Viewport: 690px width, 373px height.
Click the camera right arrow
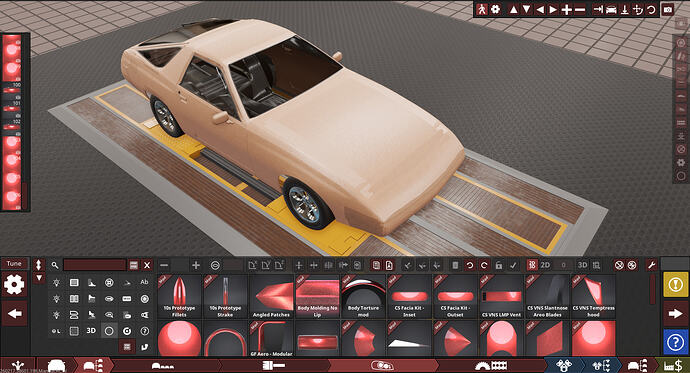pos(553,9)
